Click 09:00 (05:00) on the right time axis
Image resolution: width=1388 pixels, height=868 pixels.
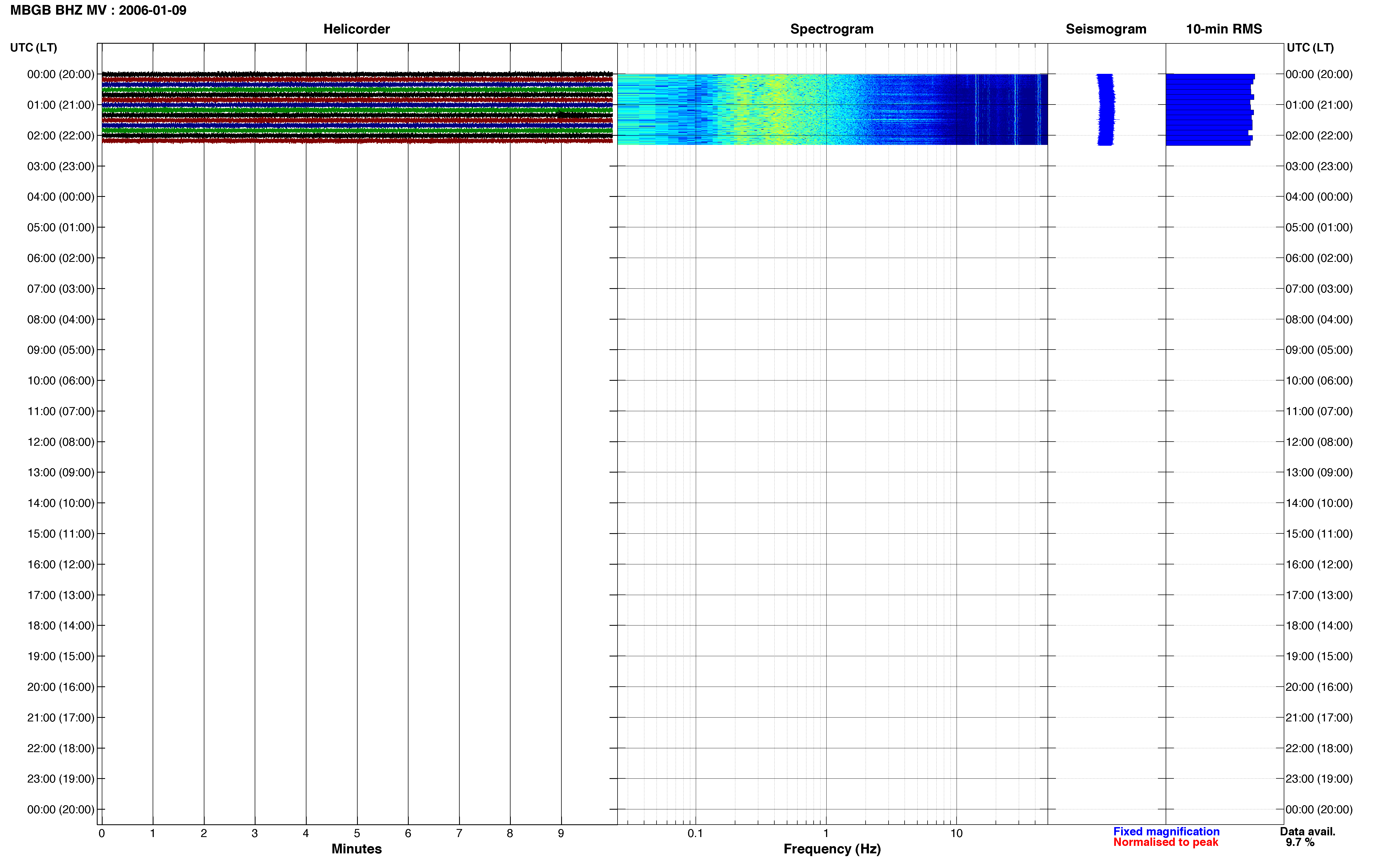pos(1319,350)
